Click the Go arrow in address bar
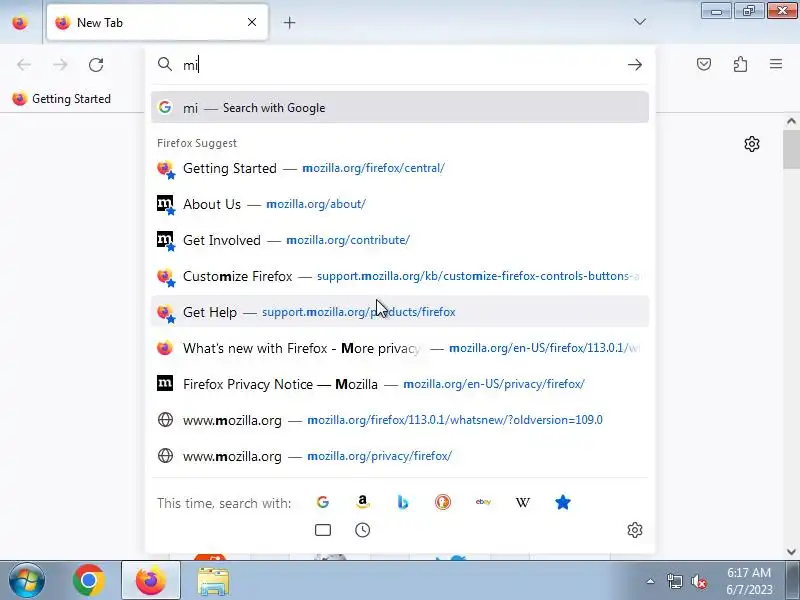This screenshot has height=600, width=800. [635, 65]
